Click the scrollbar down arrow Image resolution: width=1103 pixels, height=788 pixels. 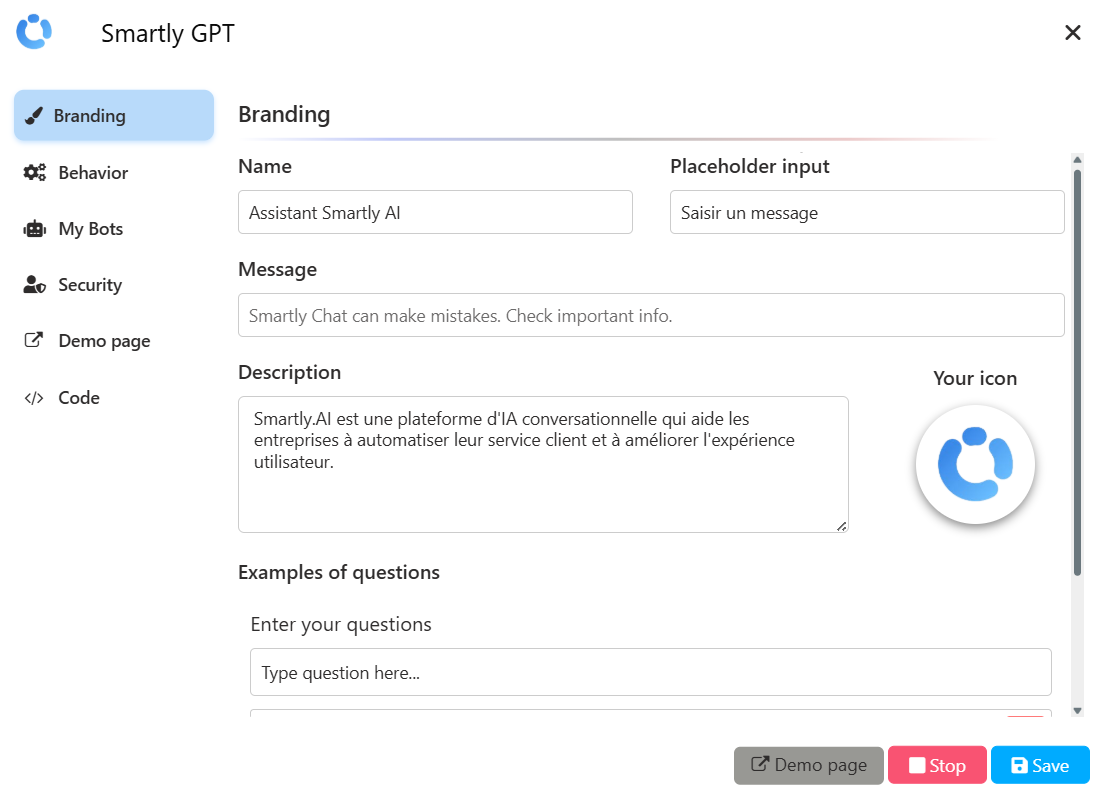(1077, 711)
